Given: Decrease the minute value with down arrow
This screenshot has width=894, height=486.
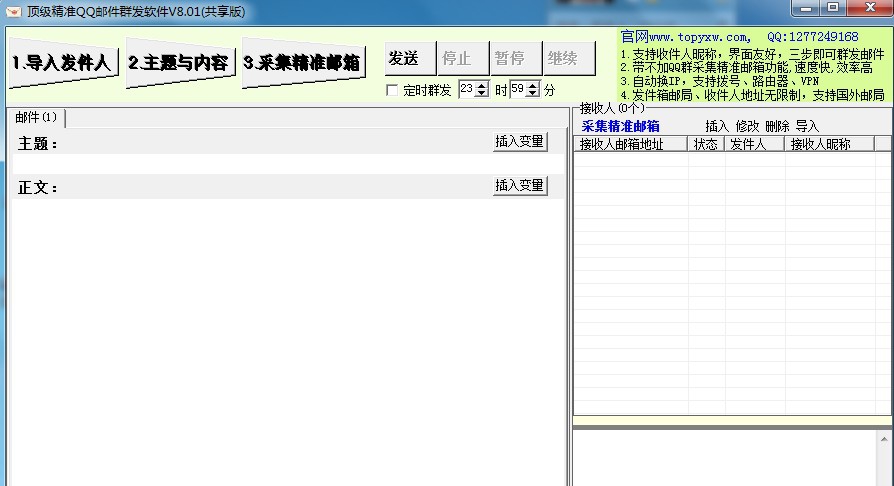Looking at the screenshot, I should (x=533, y=93).
